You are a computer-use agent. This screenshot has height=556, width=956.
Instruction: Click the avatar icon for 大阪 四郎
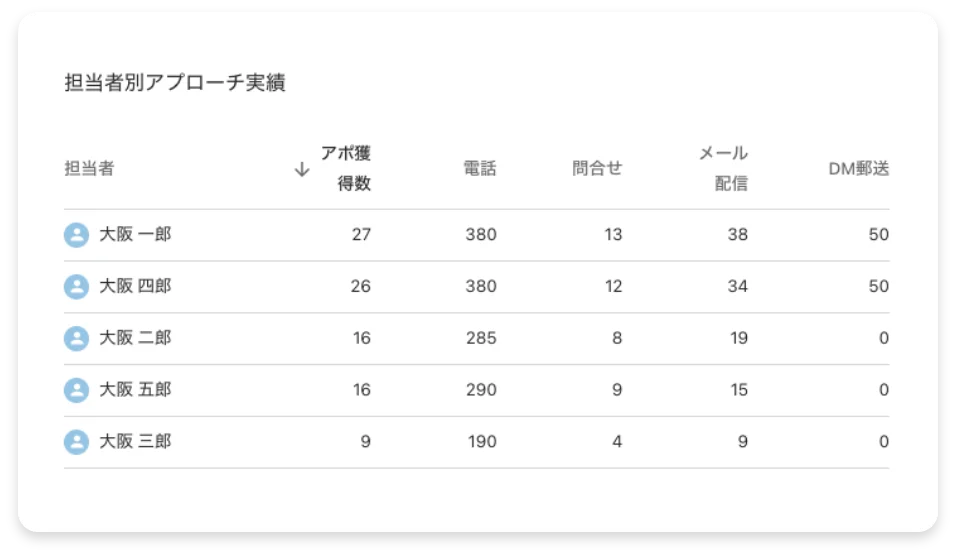pyautogui.click(x=76, y=287)
